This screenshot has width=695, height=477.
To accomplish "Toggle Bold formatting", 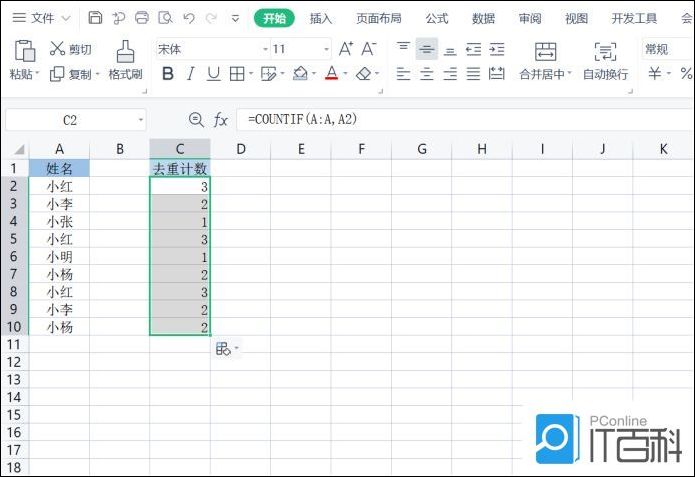I will tap(168, 74).
